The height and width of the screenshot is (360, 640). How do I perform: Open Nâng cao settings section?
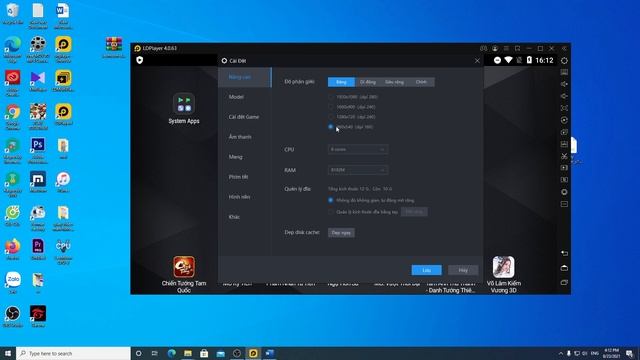click(x=244, y=77)
